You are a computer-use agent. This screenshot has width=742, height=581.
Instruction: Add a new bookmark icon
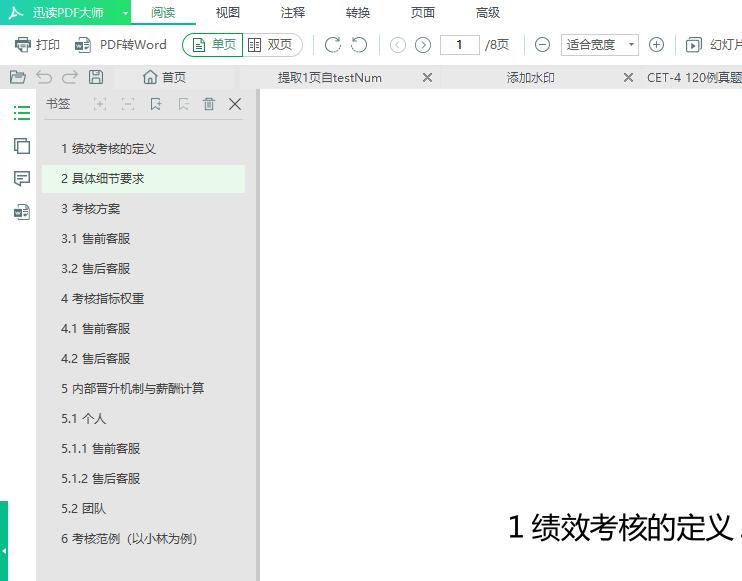pyautogui.click(x=156, y=104)
